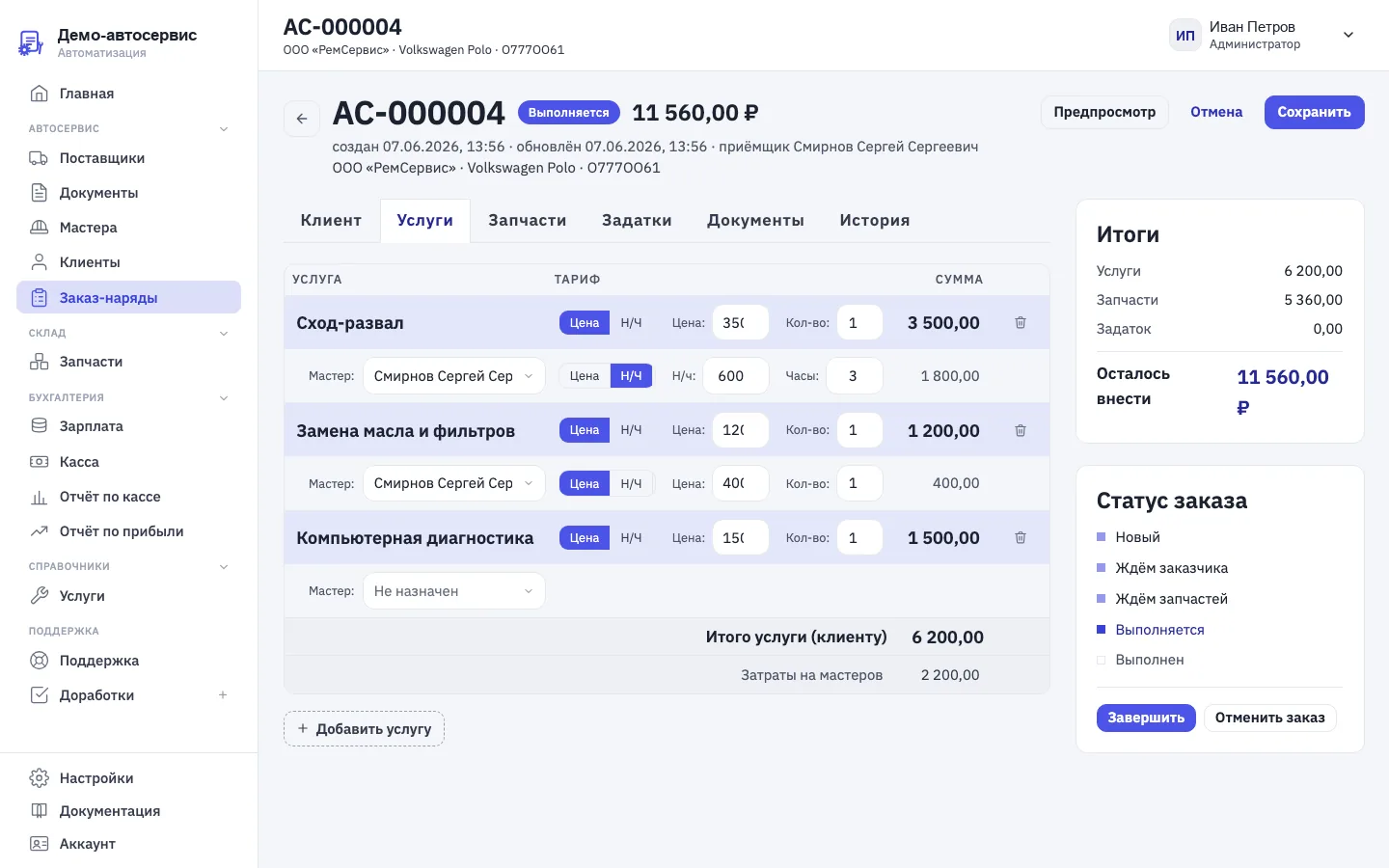Open master dropdown under Замена масла и фильтров
The width and height of the screenshot is (1389, 868).
(x=454, y=483)
